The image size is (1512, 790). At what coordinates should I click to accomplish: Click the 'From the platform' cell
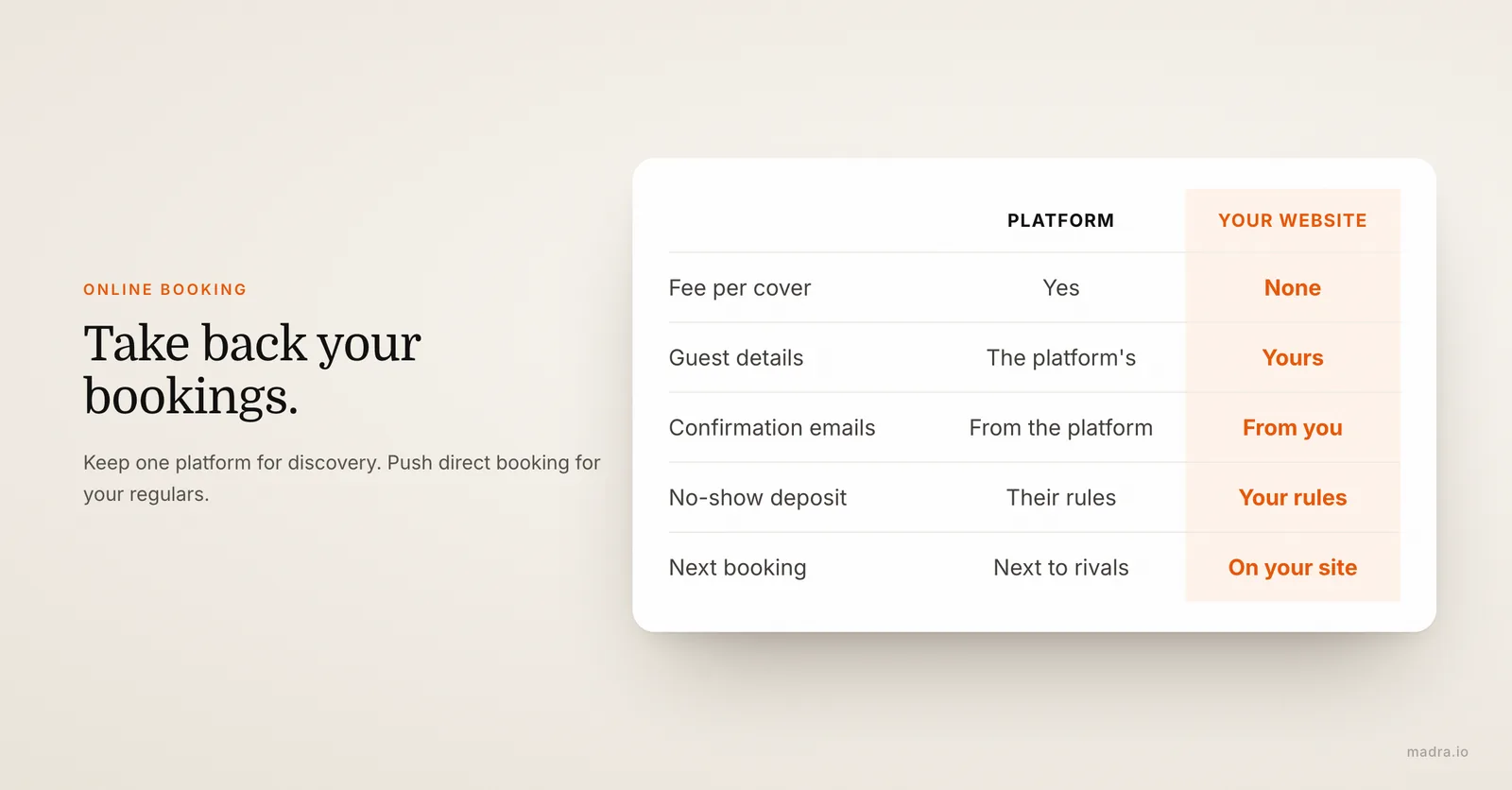(x=1061, y=428)
